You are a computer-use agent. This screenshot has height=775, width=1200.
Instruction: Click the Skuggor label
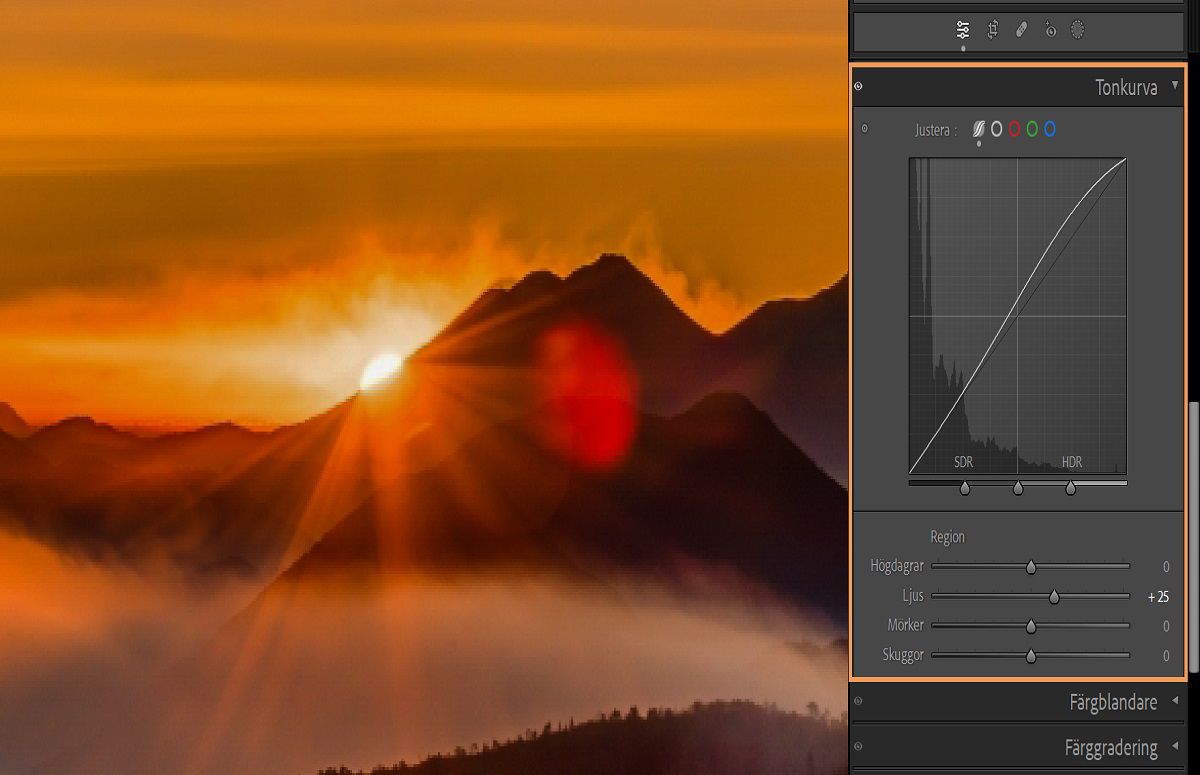903,656
